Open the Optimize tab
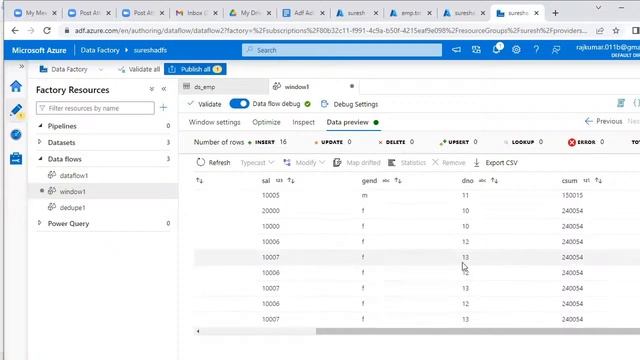The width and height of the screenshot is (640, 360). tap(266, 122)
